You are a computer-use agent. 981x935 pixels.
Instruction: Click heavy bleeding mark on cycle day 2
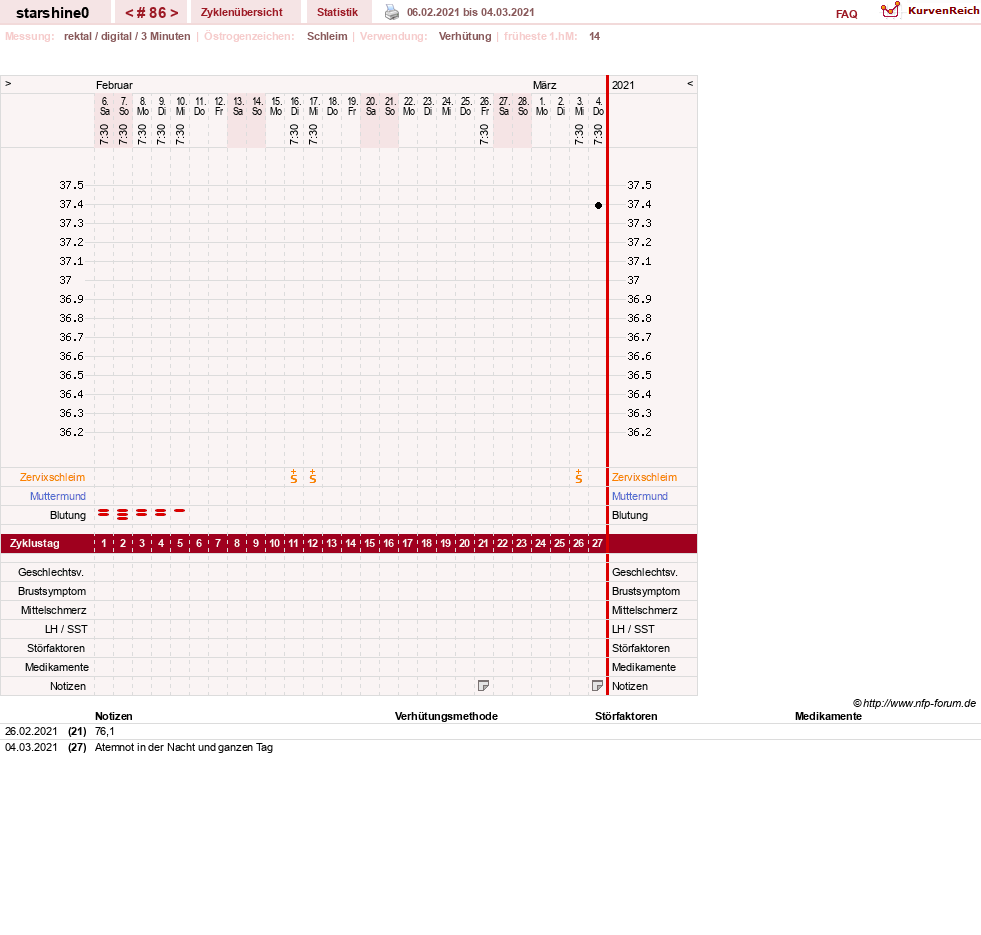click(123, 514)
